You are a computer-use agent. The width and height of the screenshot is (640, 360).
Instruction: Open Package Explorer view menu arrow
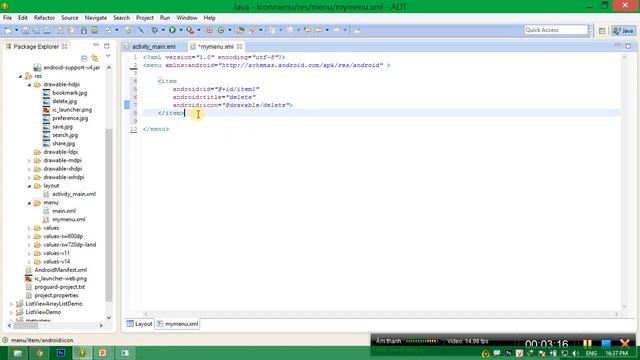pos(108,56)
